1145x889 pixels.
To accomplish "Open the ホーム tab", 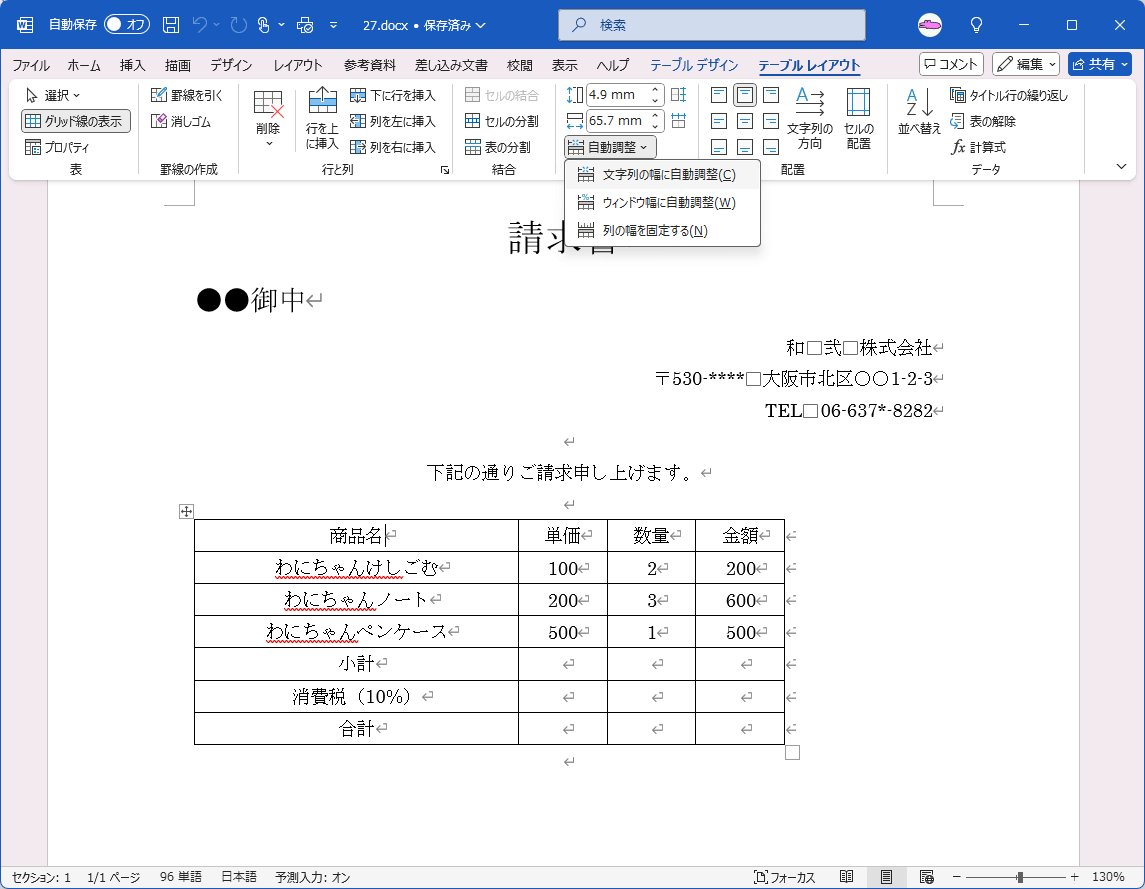I will (84, 65).
